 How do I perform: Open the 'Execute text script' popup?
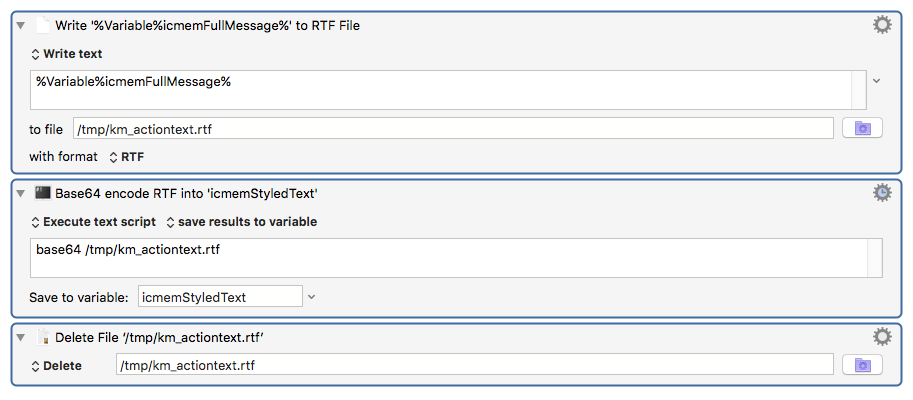coord(93,222)
